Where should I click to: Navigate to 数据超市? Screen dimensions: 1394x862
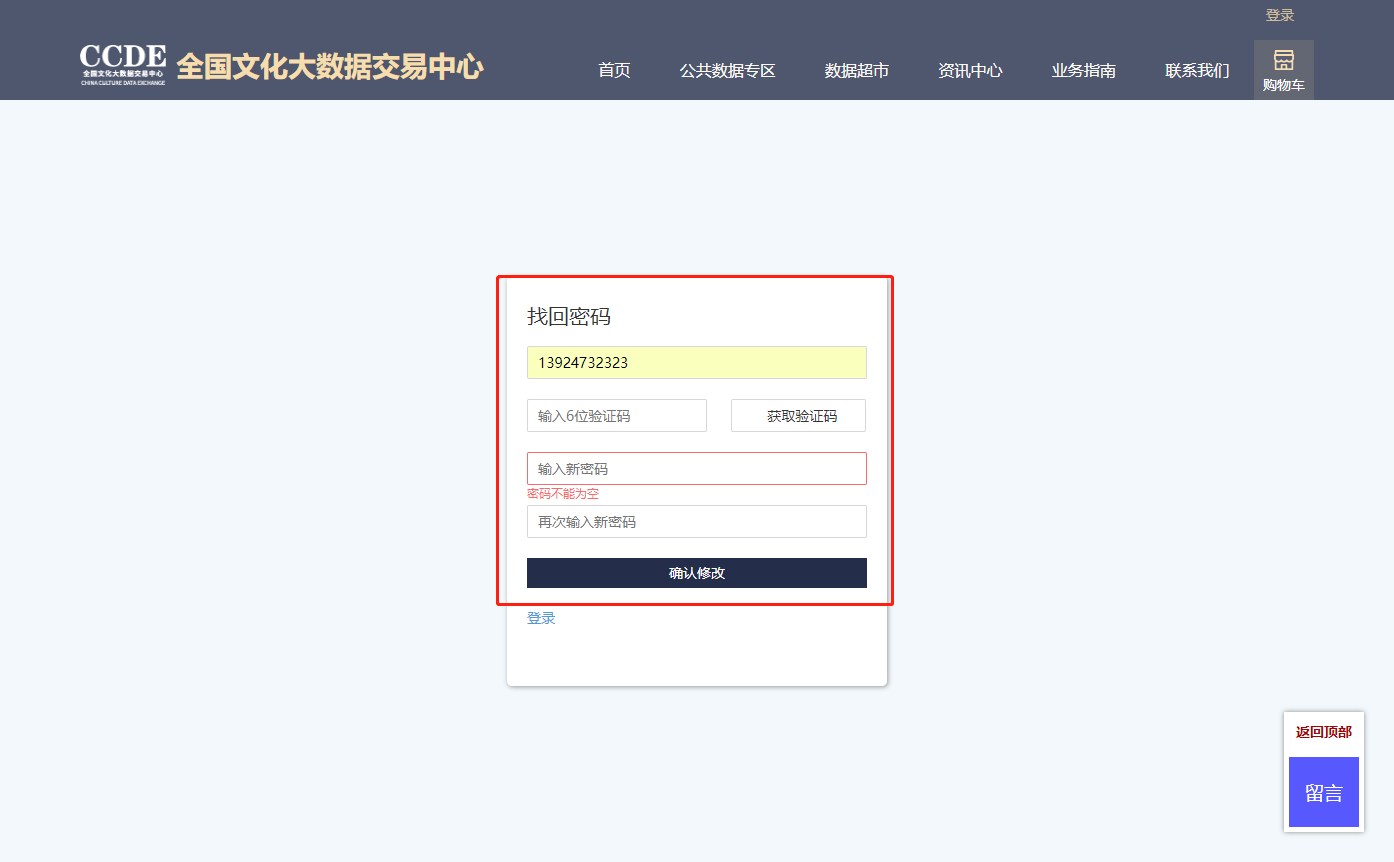click(x=856, y=71)
